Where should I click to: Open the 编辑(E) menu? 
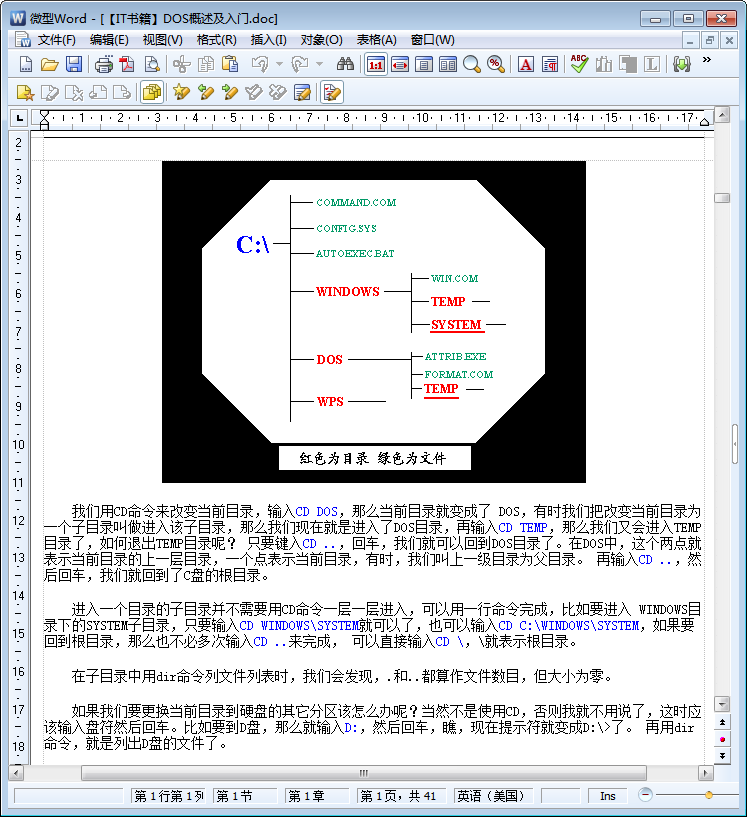[x=109, y=40]
